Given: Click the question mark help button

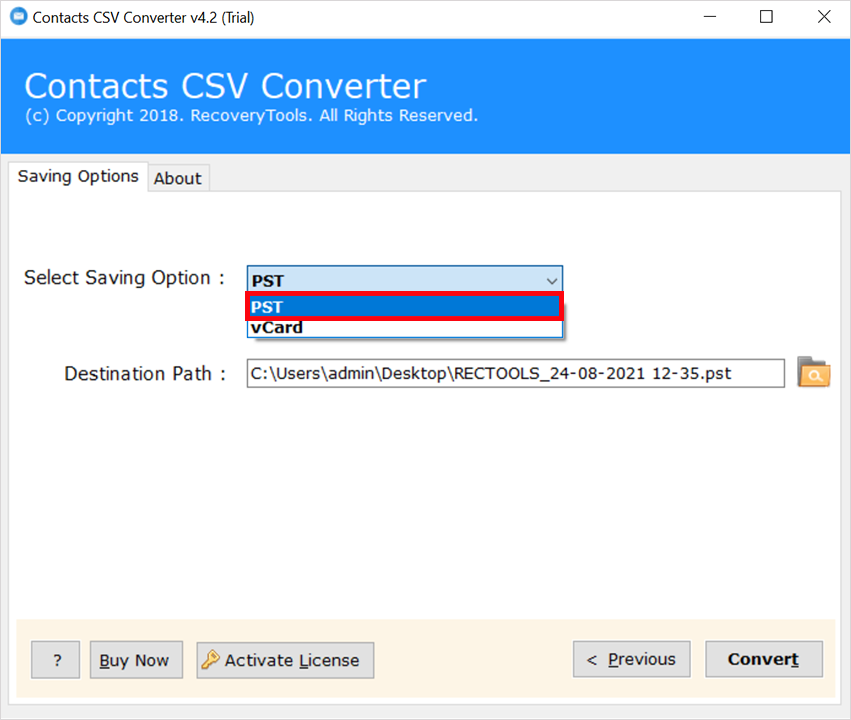Looking at the screenshot, I should click(55, 660).
